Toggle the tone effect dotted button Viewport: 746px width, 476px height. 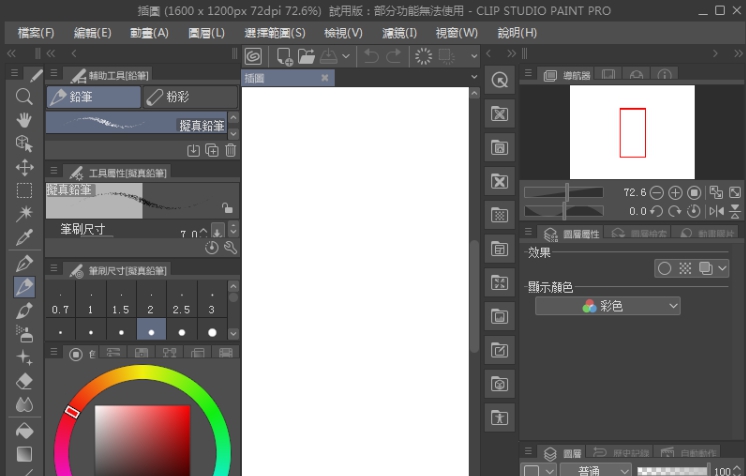[685, 268]
